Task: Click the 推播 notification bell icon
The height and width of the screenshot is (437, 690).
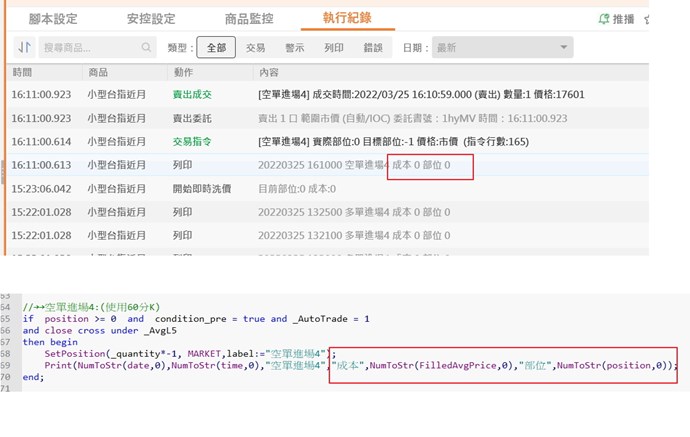Action: (x=604, y=18)
